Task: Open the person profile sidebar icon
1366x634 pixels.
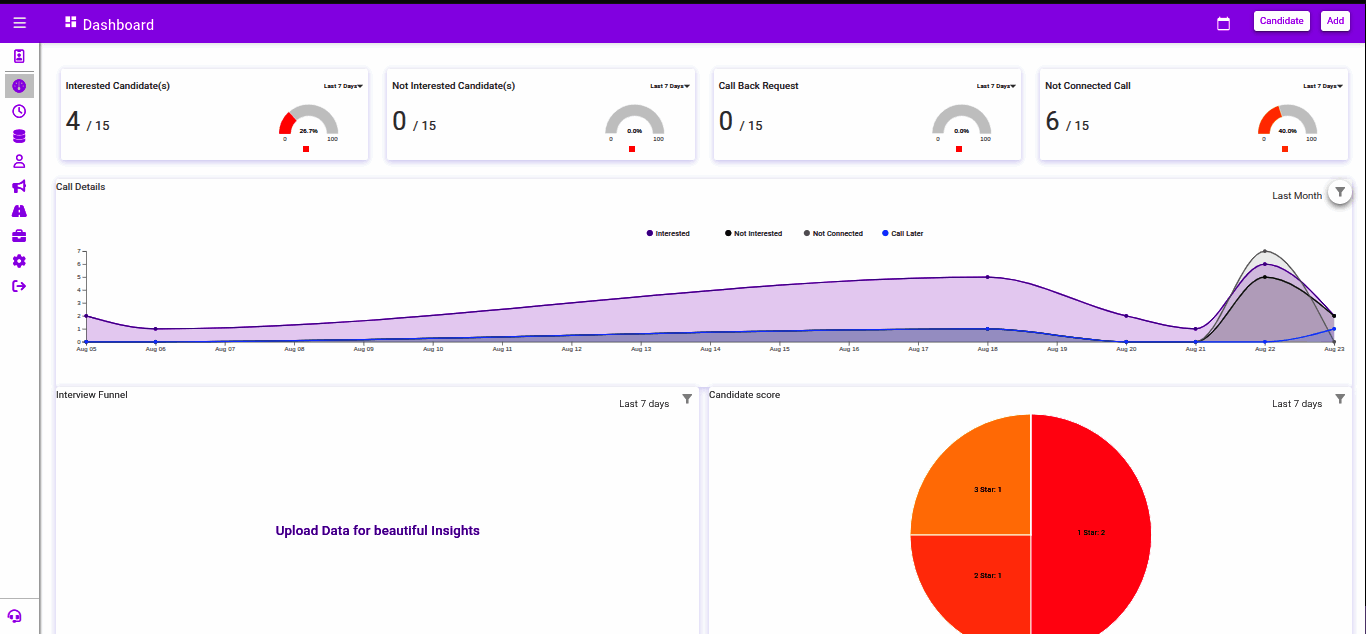Action: 19,161
